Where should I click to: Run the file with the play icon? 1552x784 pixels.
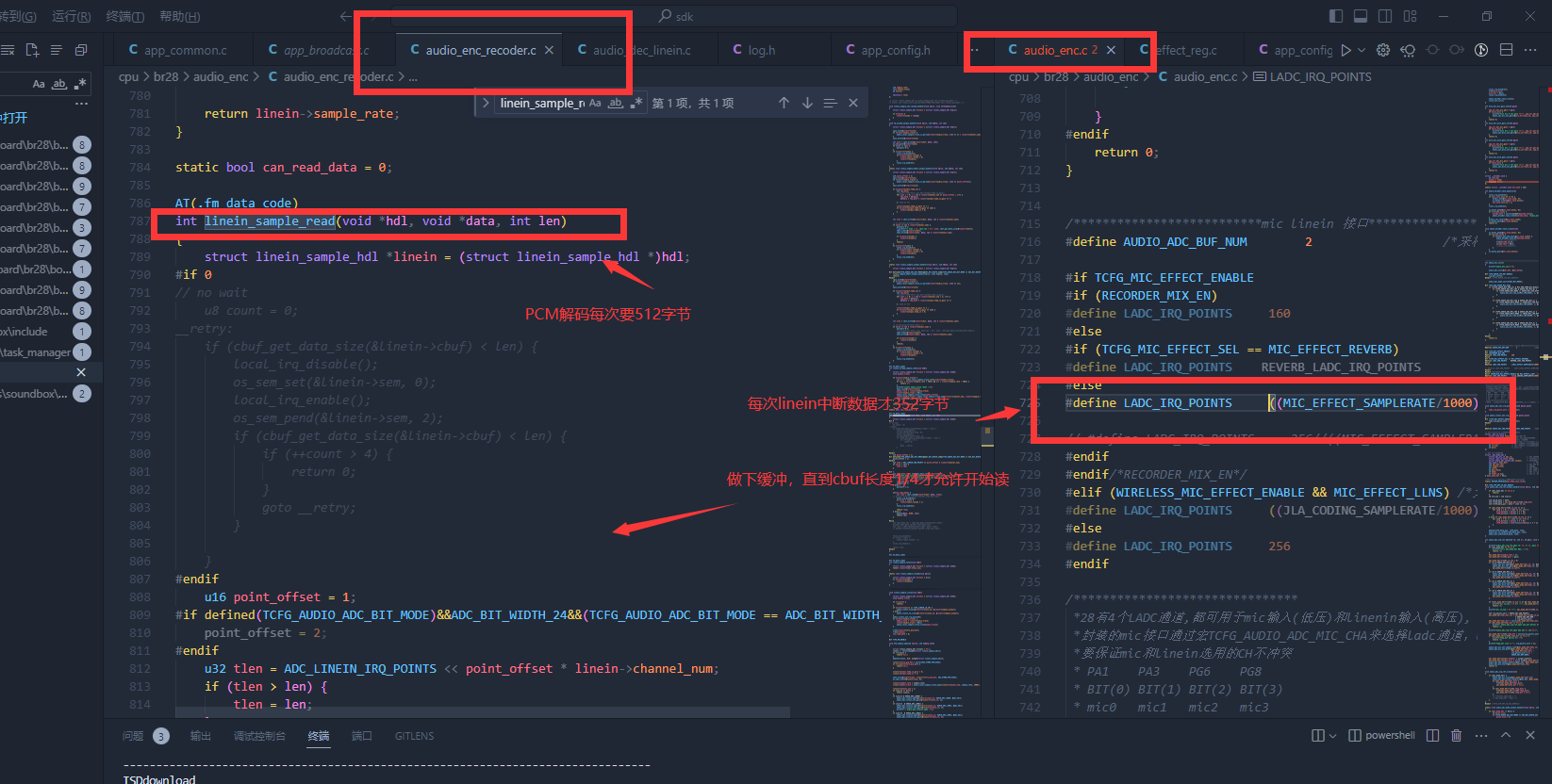(1346, 50)
